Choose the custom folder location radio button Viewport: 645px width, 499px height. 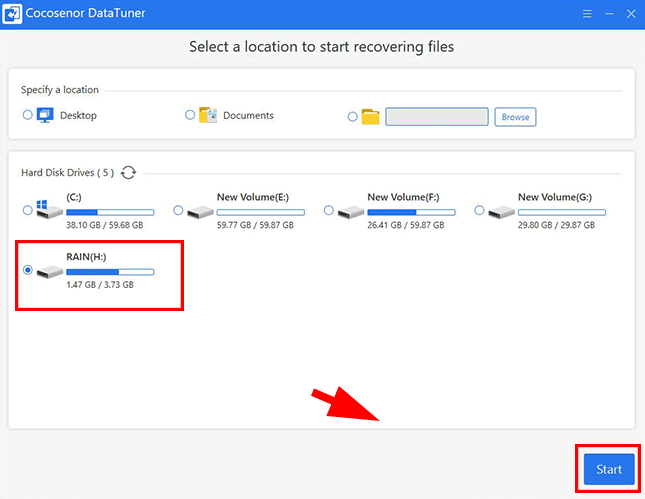click(x=352, y=117)
